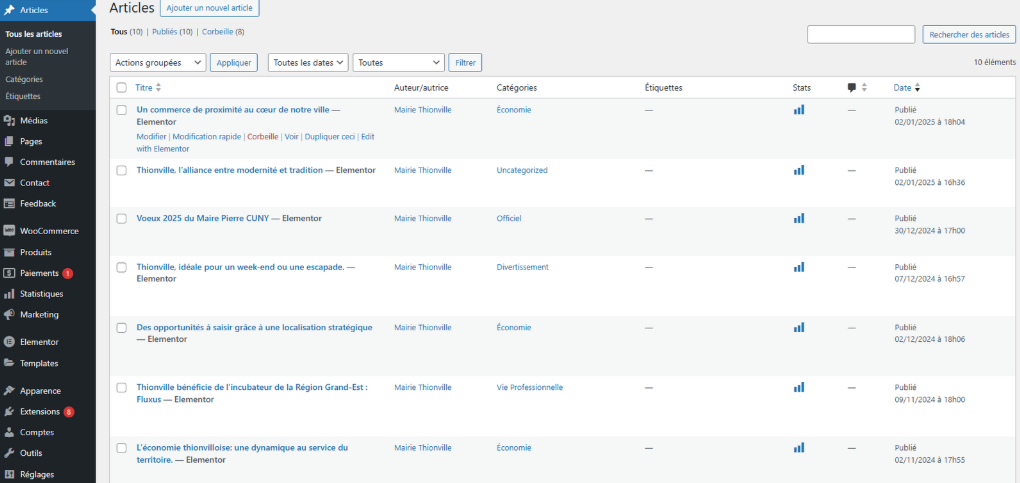Click the Templates folder icon
Screen dimensions: 1020x483
point(9,363)
